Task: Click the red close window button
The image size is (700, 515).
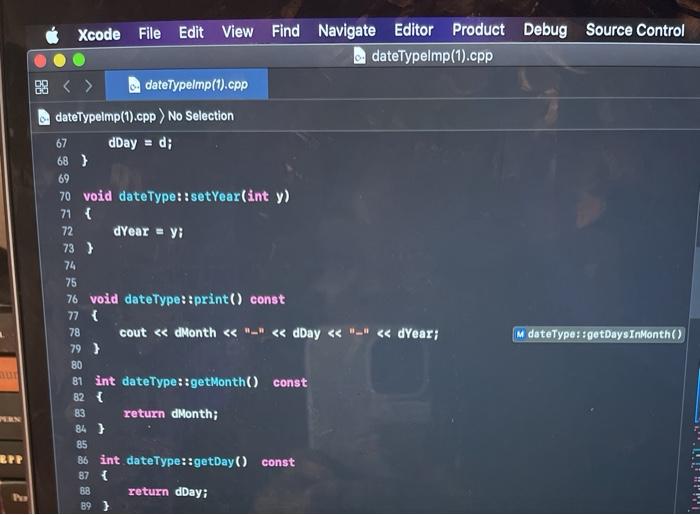Action: click(40, 61)
